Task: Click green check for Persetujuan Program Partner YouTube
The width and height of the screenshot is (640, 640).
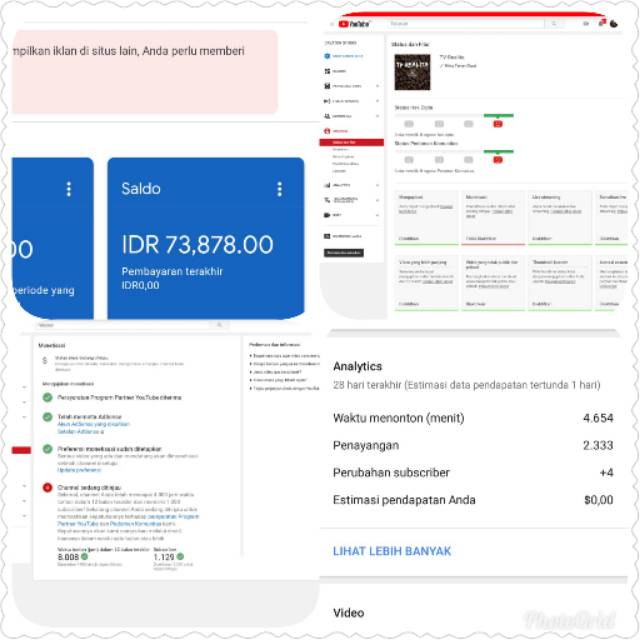Action: click(x=47, y=397)
